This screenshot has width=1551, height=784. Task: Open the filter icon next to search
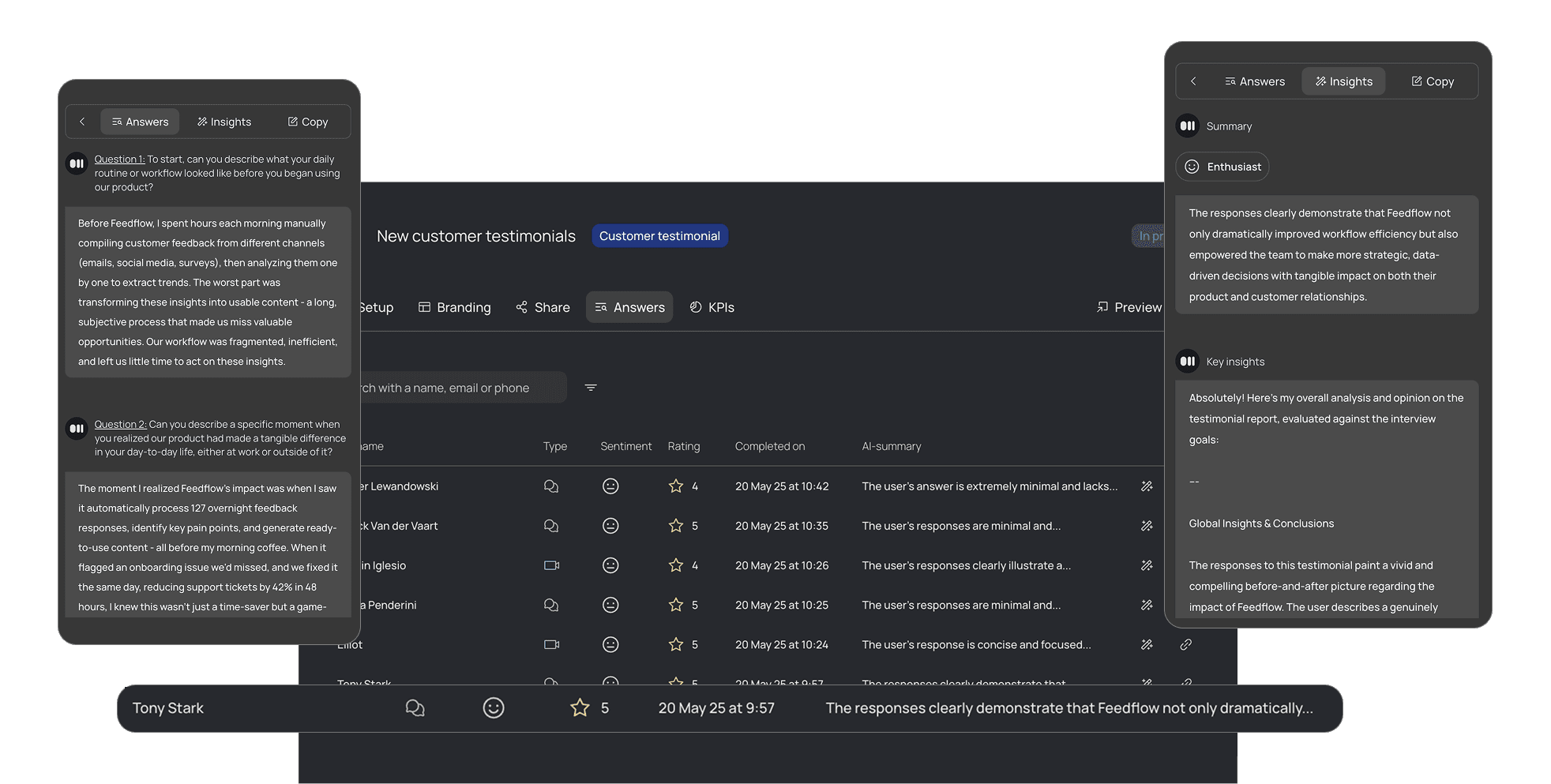[x=591, y=388]
